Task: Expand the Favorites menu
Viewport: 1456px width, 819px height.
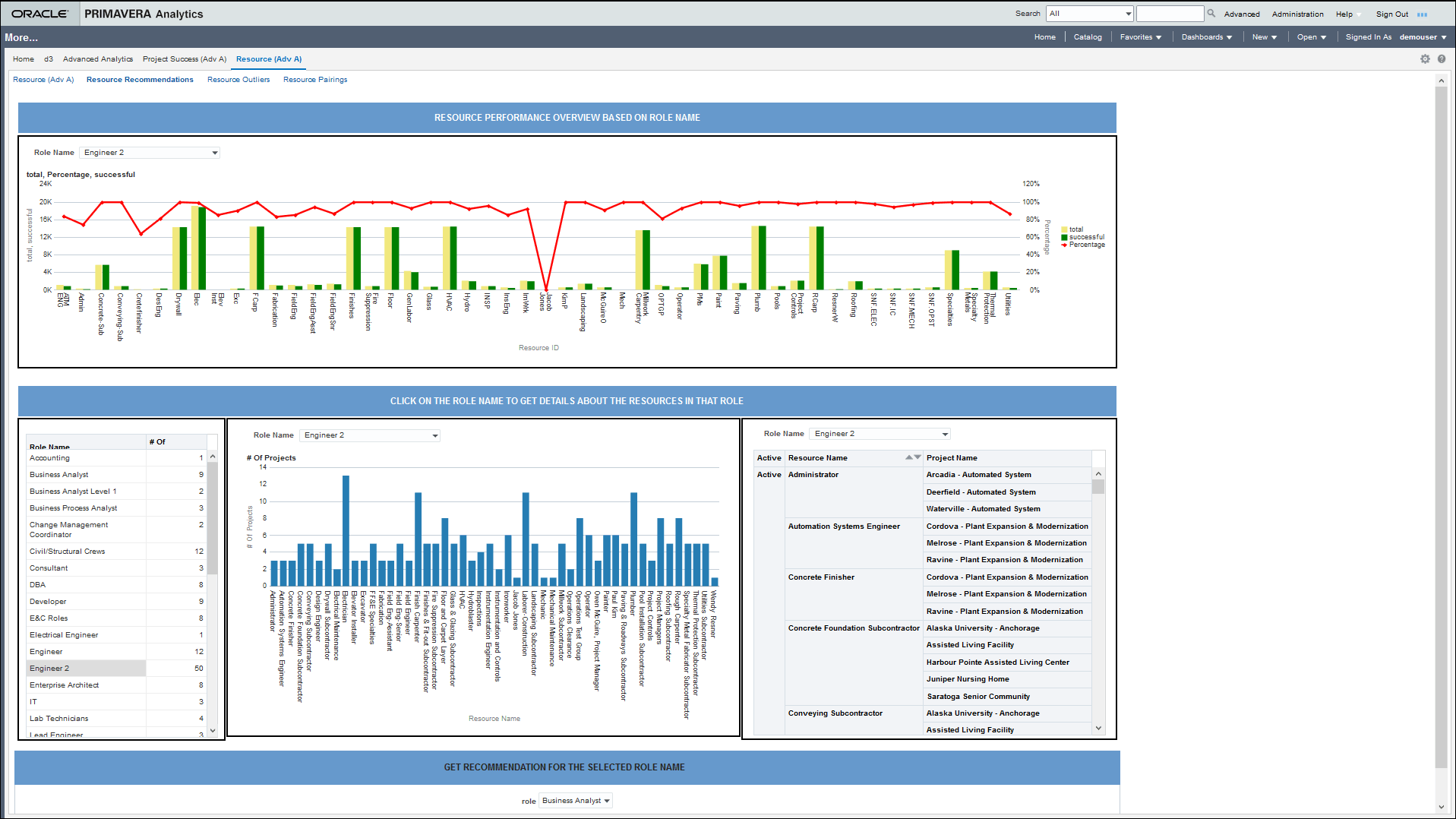Action: click(1140, 37)
